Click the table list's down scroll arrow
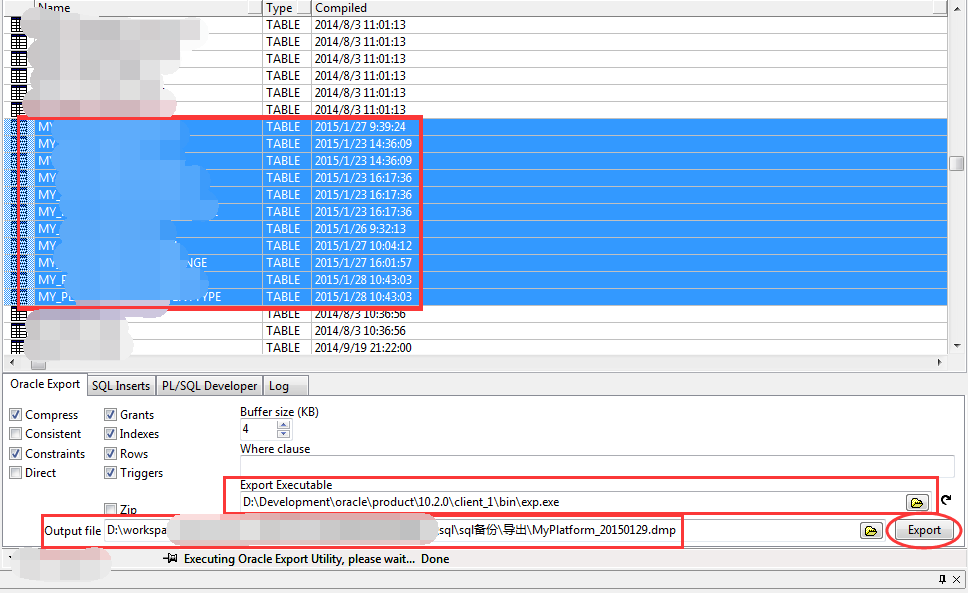 tap(956, 346)
